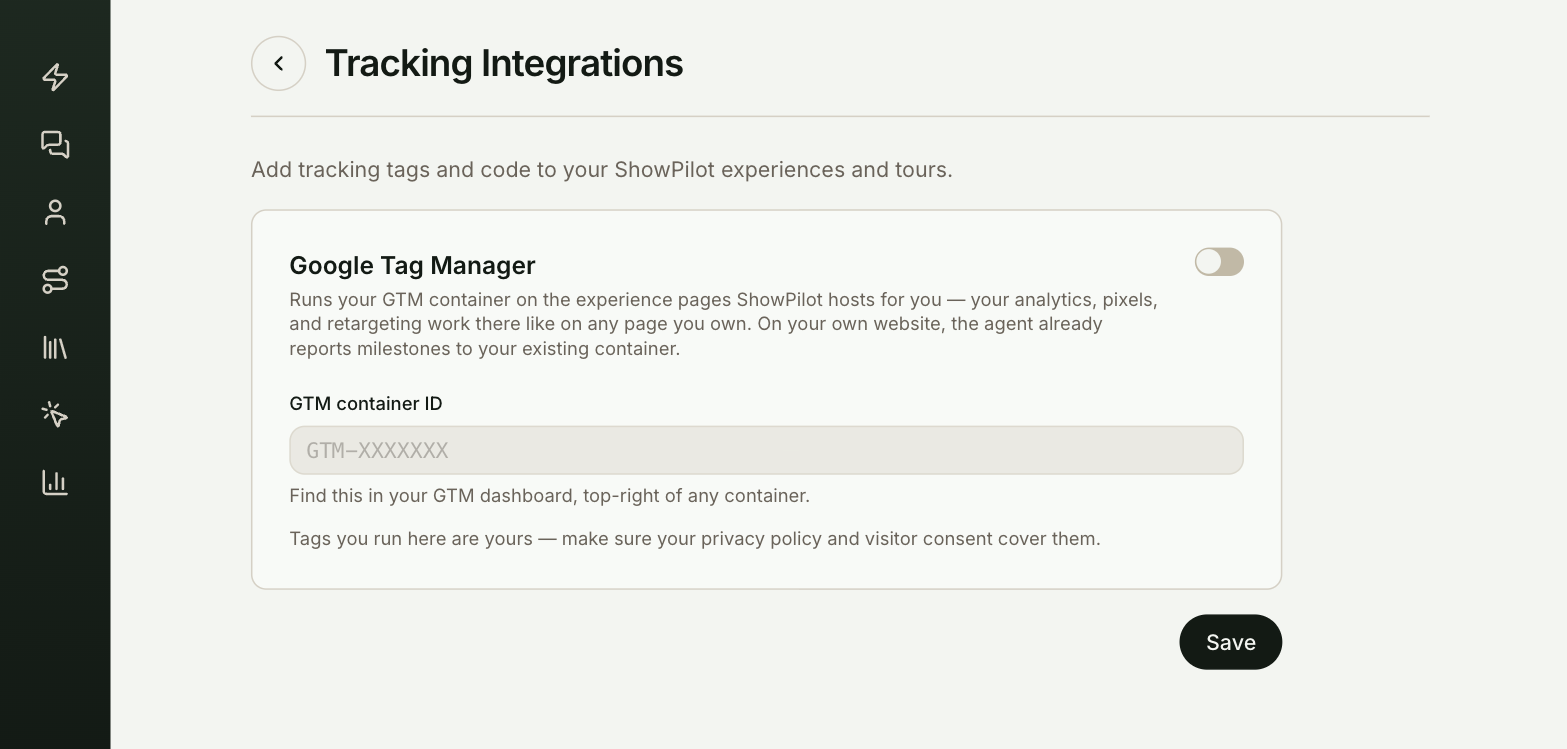Save the tracking integration settings
The width and height of the screenshot is (1567, 749).
coord(1230,642)
